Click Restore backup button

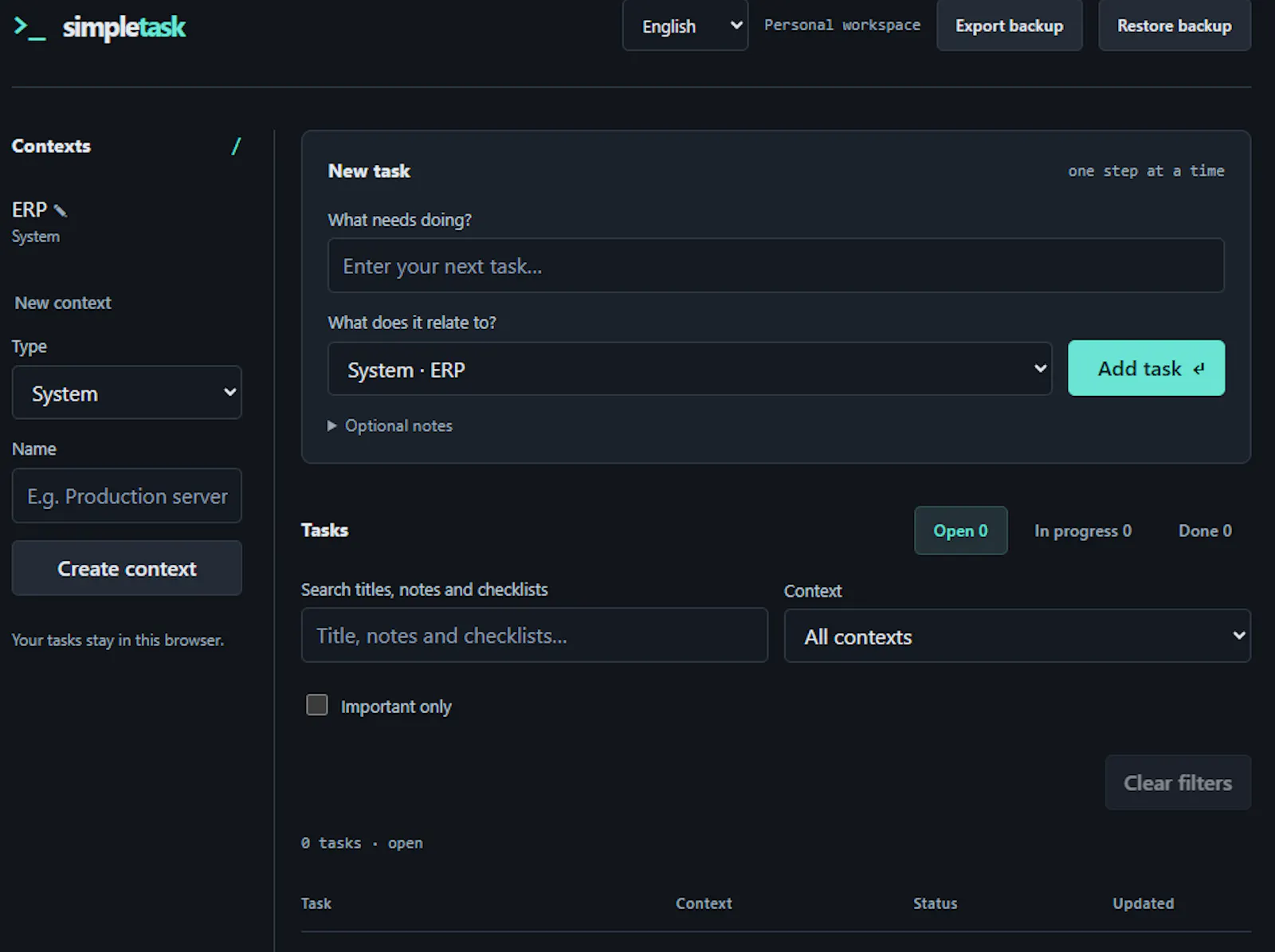click(1174, 26)
